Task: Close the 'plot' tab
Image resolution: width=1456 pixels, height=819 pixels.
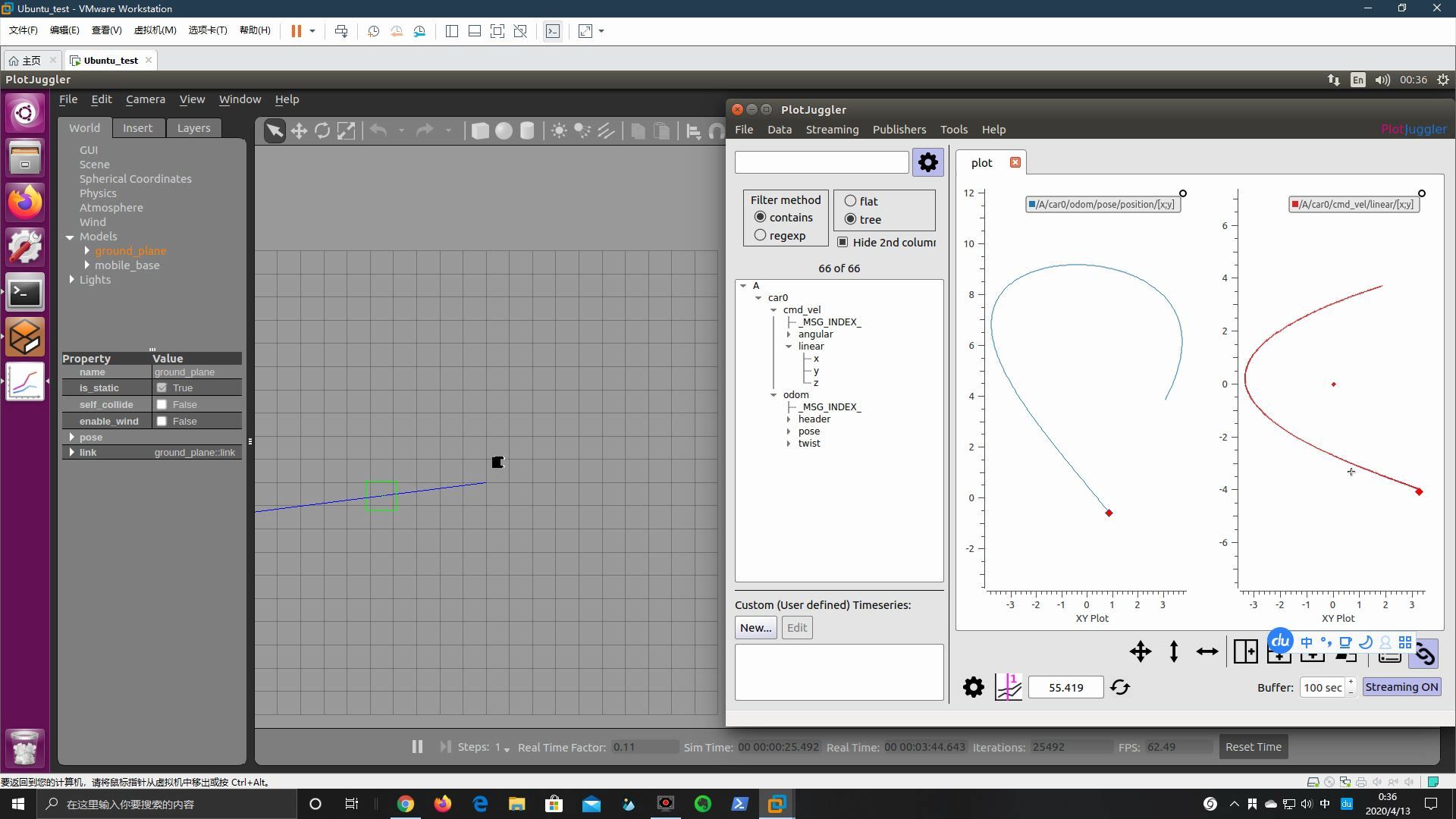Action: [x=1015, y=162]
